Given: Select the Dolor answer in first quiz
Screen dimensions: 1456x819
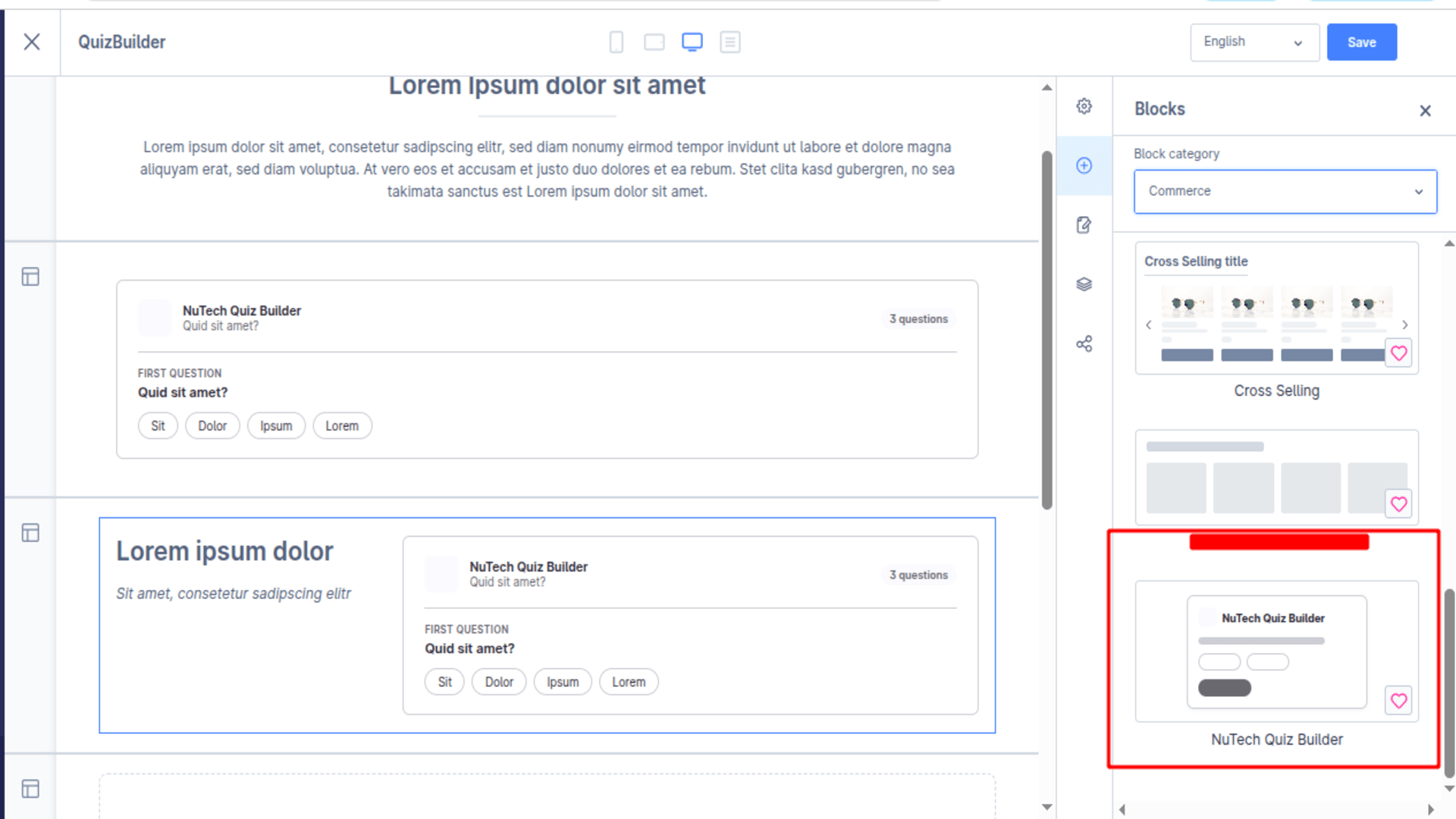Looking at the screenshot, I should tap(212, 426).
